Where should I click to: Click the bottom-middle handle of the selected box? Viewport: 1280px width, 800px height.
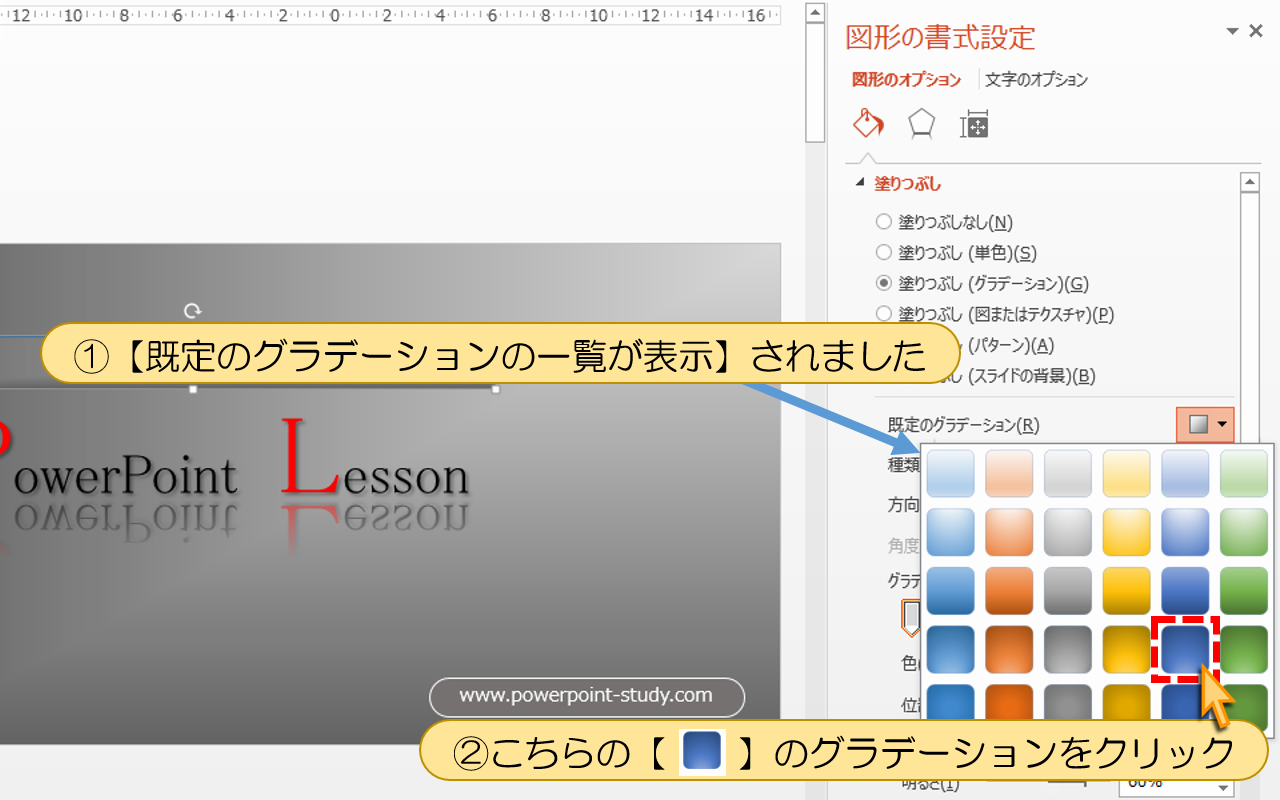[x=193, y=389]
